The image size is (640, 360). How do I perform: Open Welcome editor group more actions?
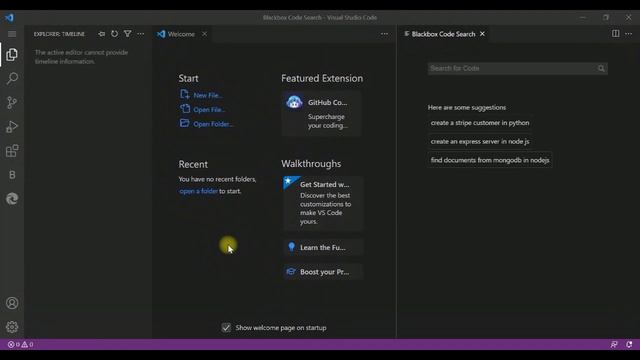click(384, 34)
